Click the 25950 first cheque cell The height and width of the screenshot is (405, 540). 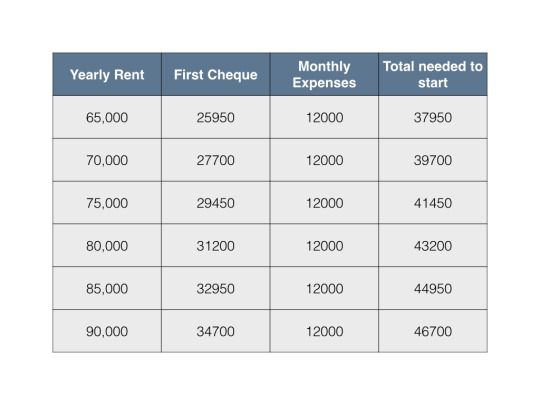click(216, 117)
